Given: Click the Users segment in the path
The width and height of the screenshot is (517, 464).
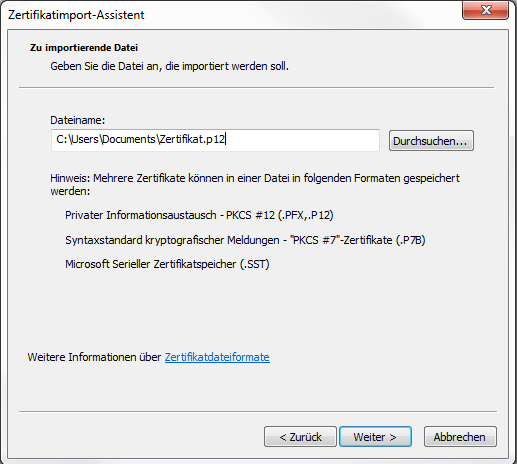Looking at the screenshot, I should [x=85, y=139].
